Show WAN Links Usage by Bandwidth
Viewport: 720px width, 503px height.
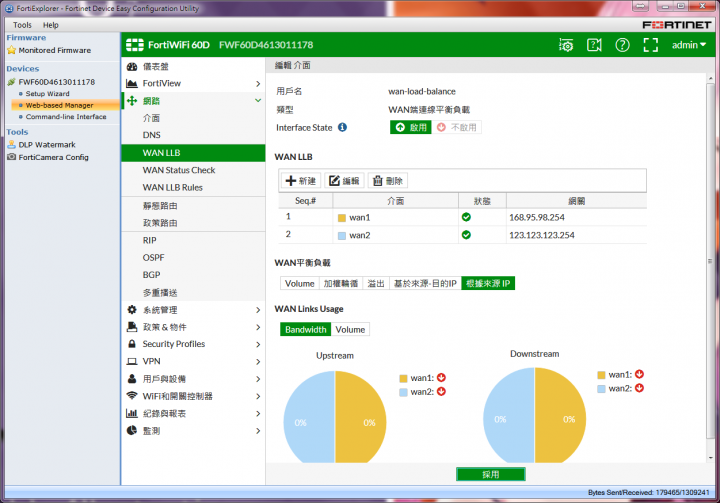point(305,329)
